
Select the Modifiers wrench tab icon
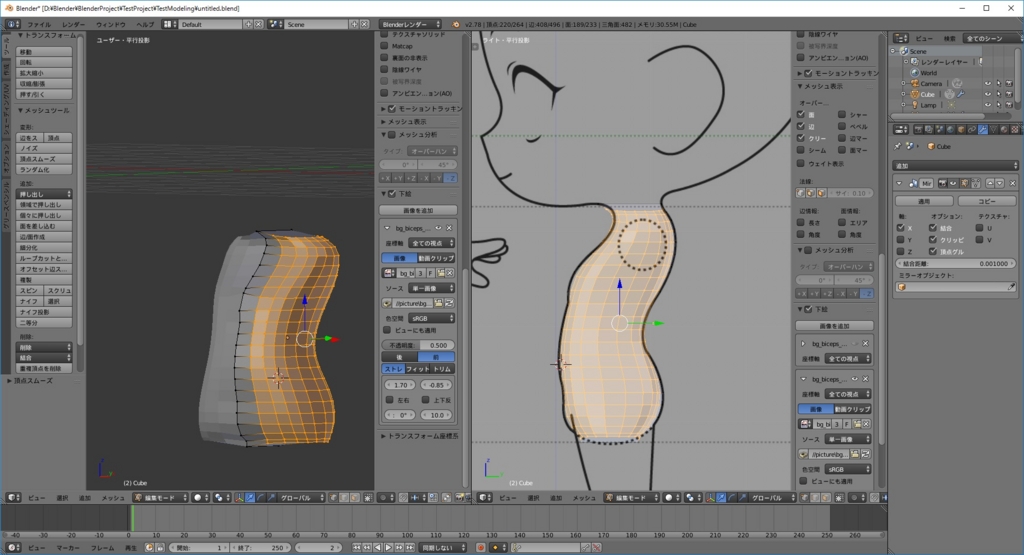pyautogui.click(x=983, y=129)
